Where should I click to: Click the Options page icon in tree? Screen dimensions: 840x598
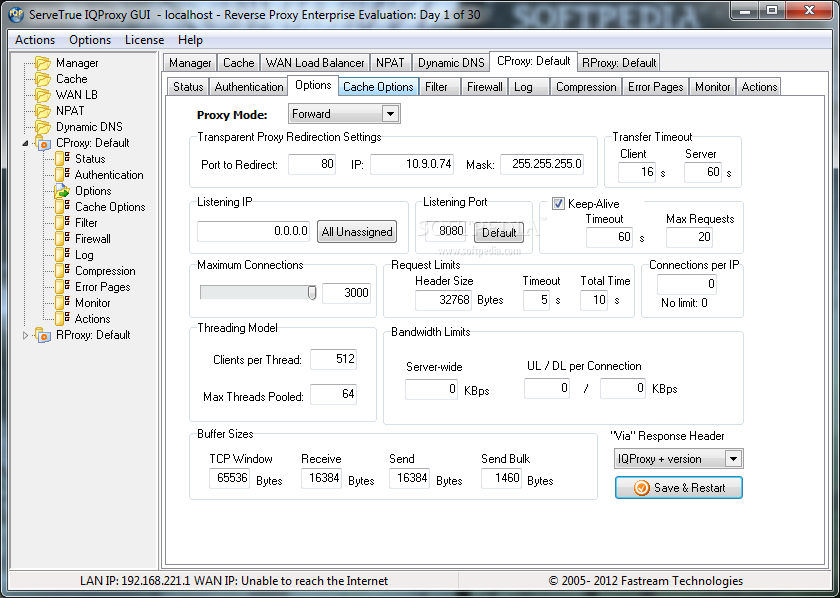(x=63, y=191)
